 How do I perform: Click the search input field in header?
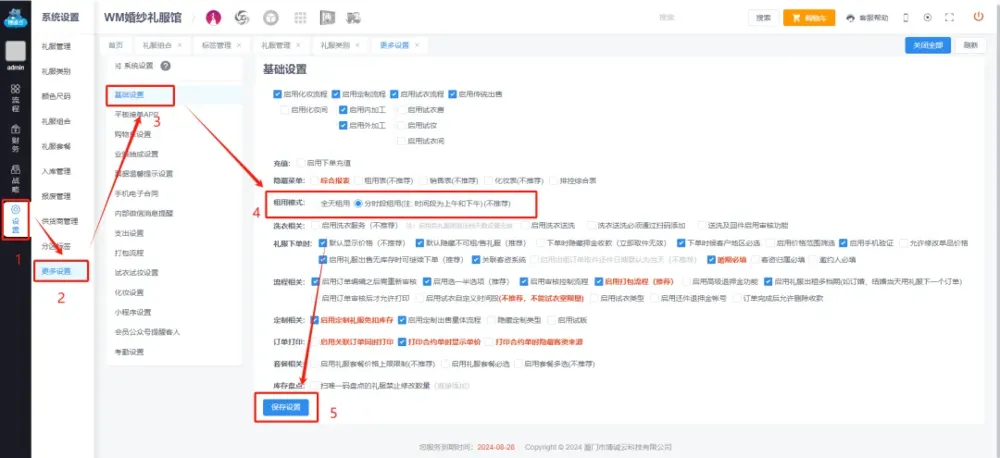click(x=700, y=18)
